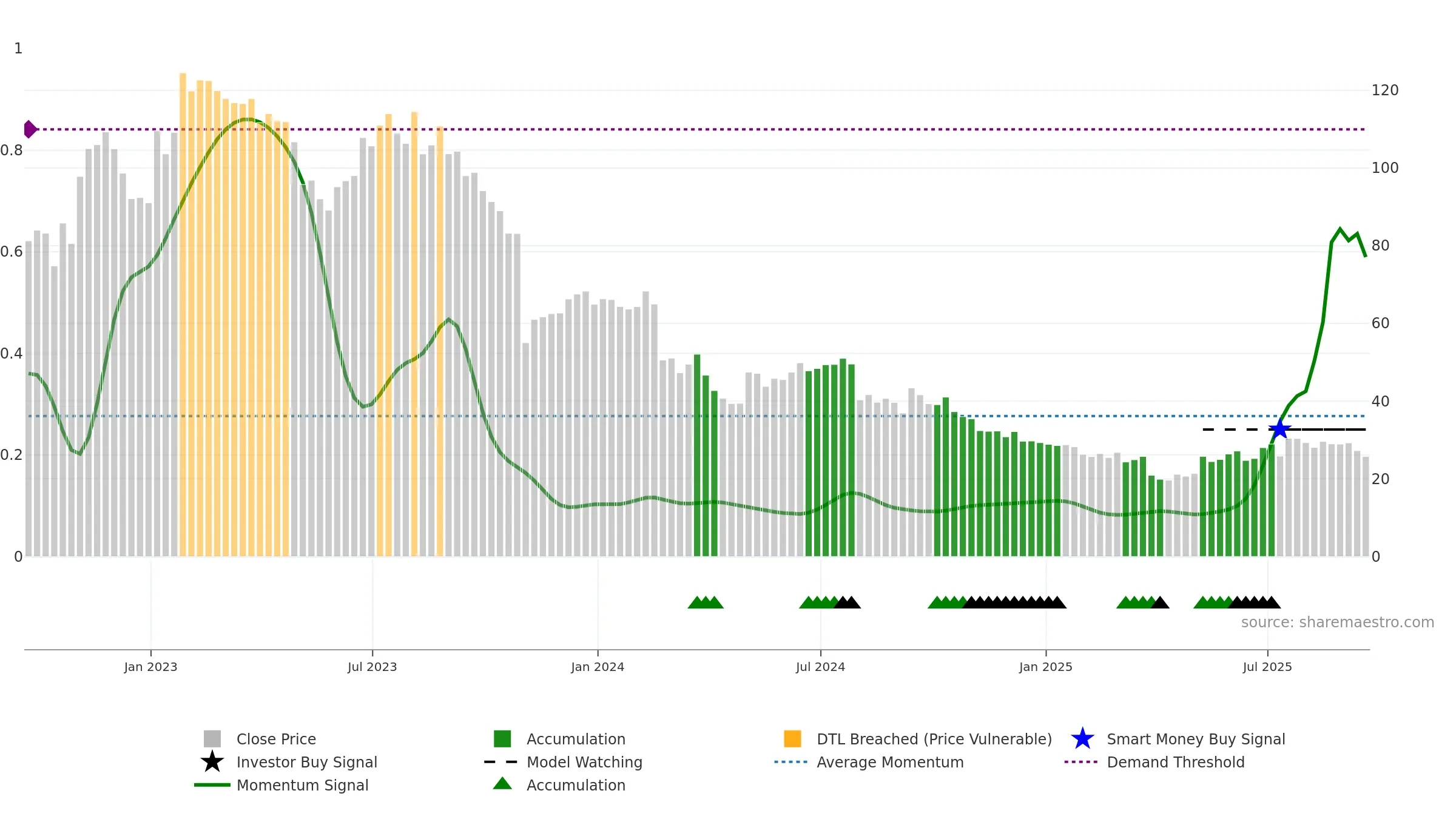Viewport: 1456px width, 819px height.
Task: Toggle the Average Momentum legend label
Action: (890, 762)
